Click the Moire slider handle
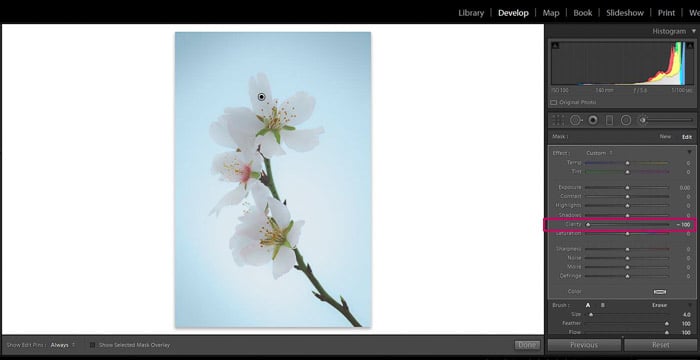 click(627, 267)
